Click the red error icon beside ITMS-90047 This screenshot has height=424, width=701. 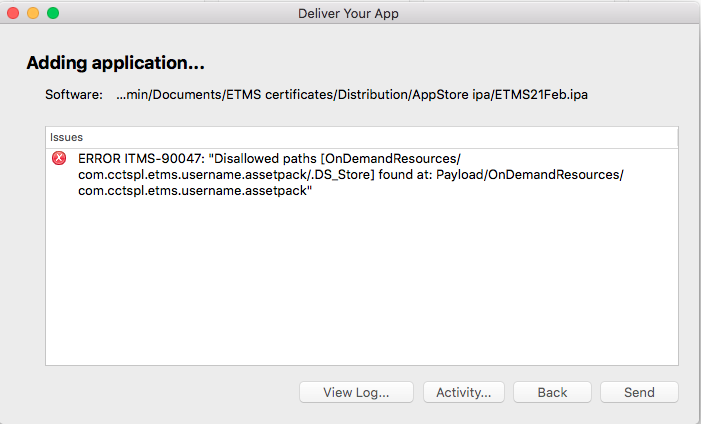(x=59, y=158)
